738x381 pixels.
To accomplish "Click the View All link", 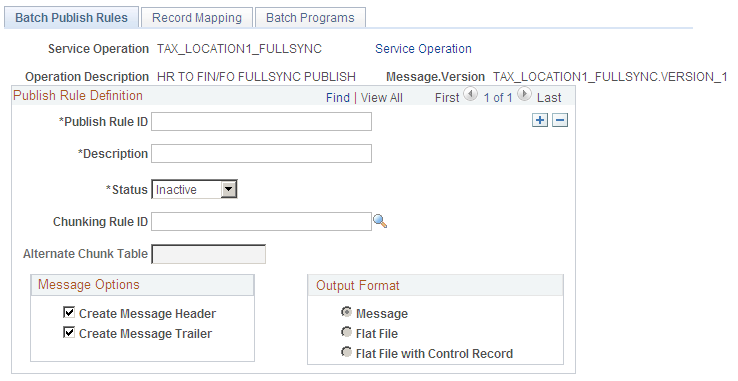I will [382, 97].
